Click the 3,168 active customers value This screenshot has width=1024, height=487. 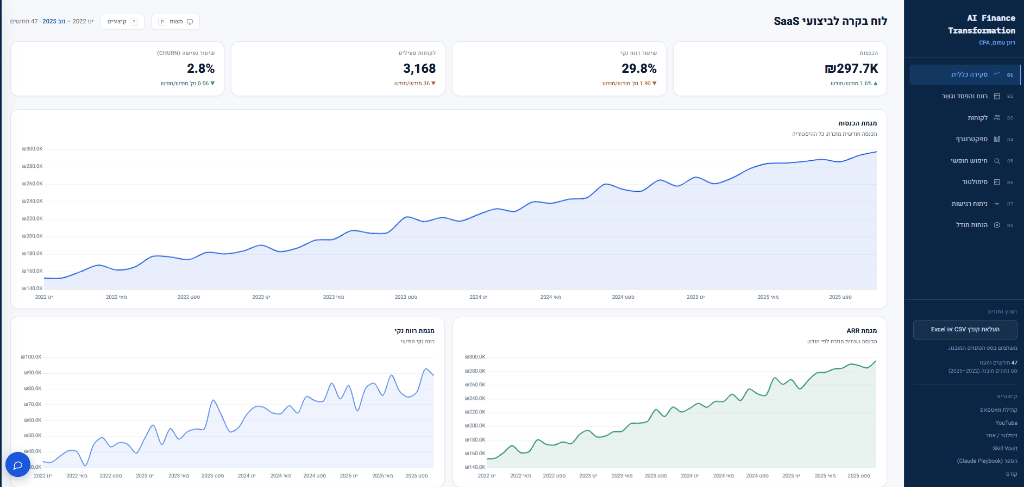419,69
